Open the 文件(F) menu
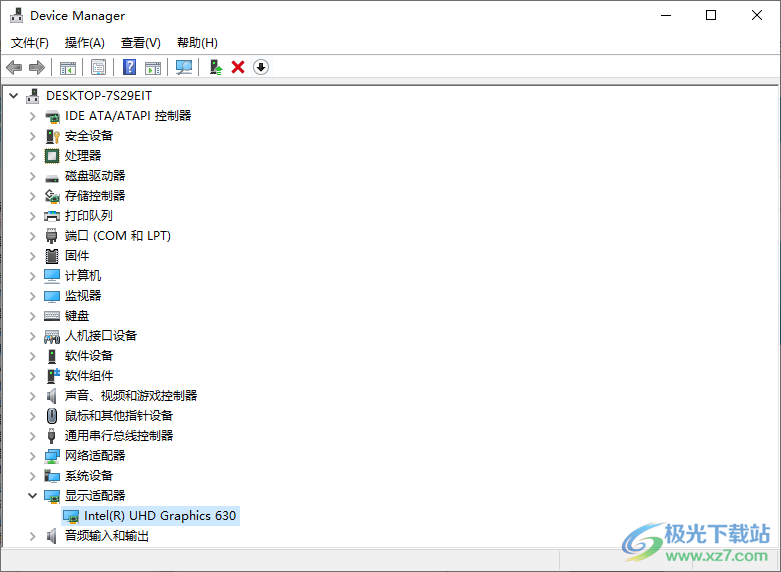 tap(30, 43)
